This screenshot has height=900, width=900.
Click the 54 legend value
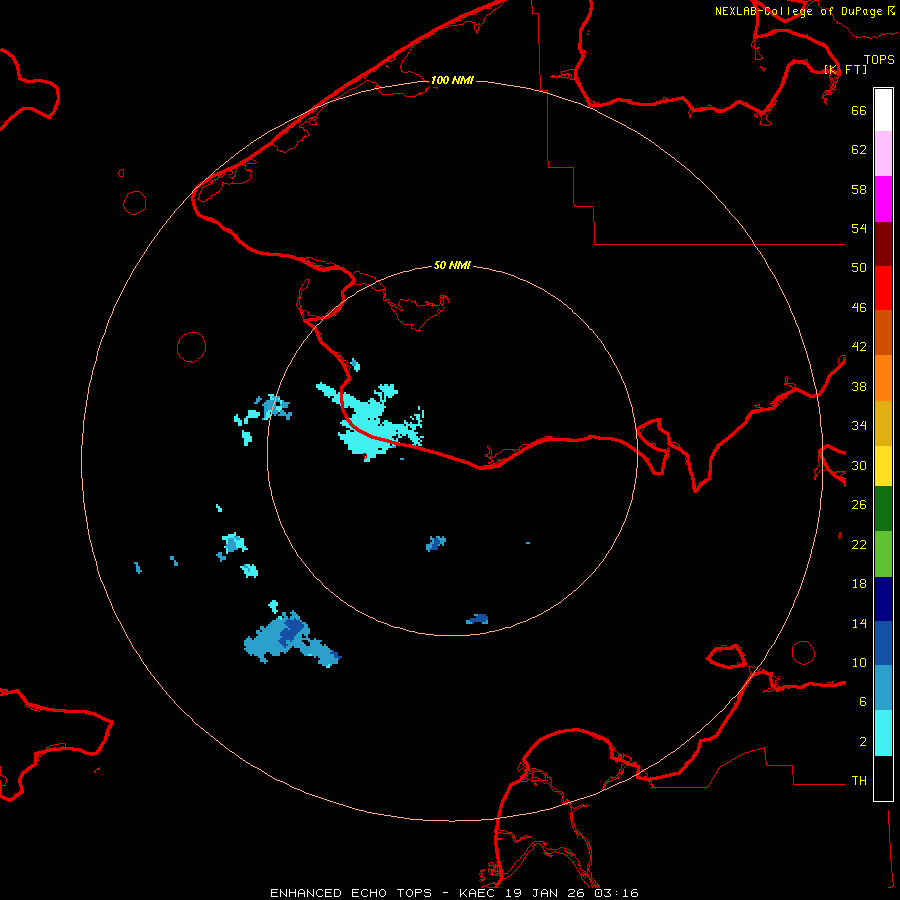pyautogui.click(x=859, y=228)
